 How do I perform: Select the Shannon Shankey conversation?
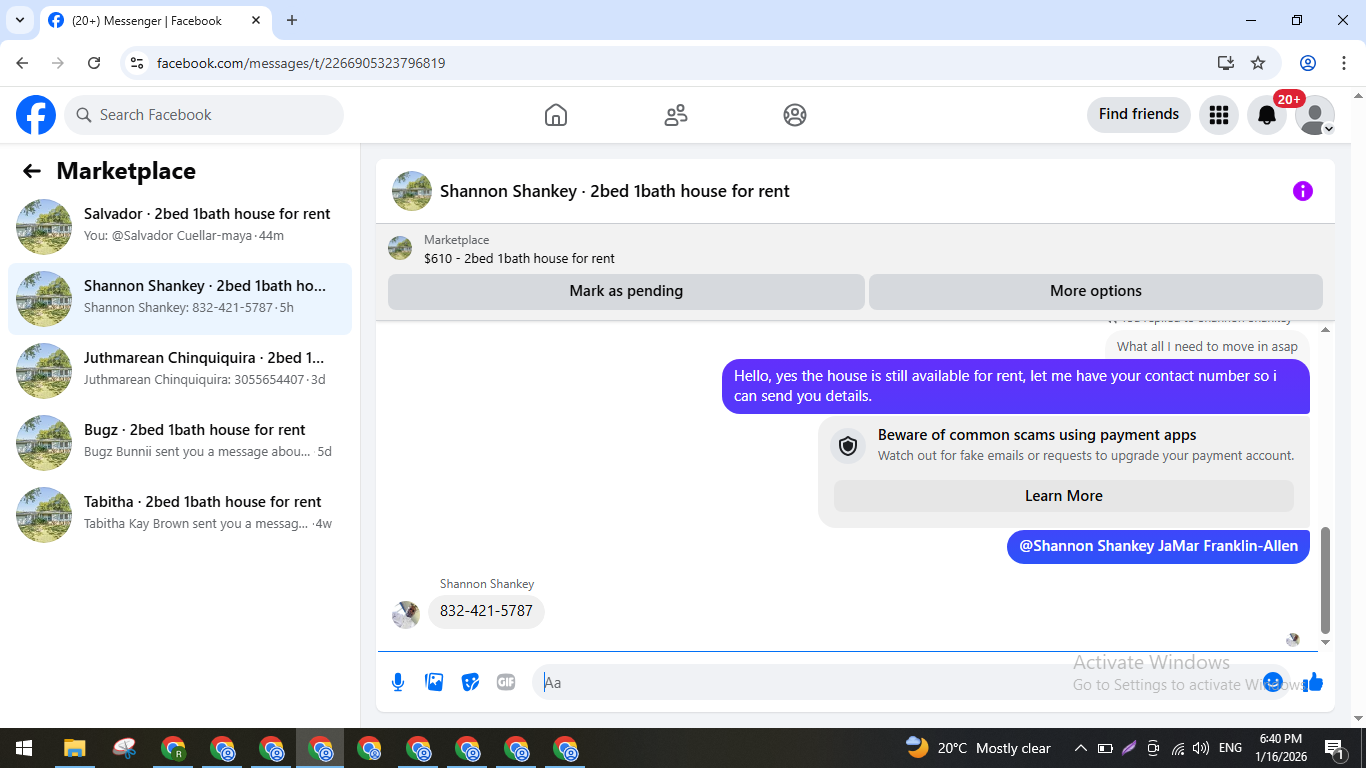(x=180, y=299)
